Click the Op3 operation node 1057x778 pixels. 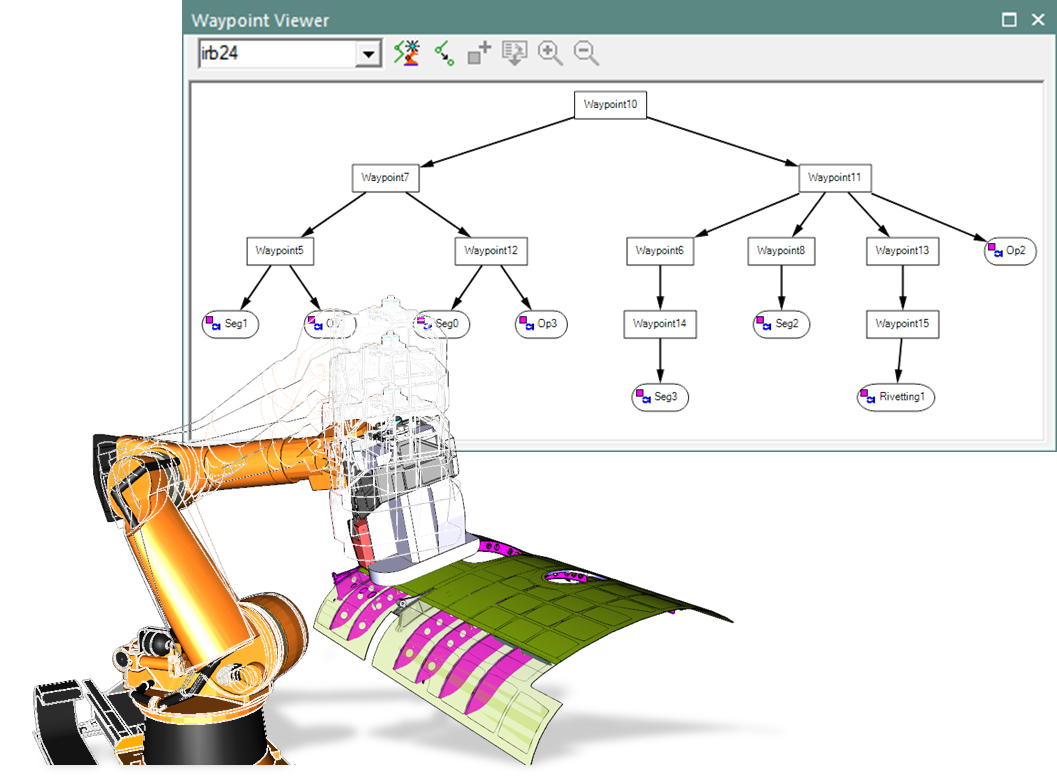point(541,324)
